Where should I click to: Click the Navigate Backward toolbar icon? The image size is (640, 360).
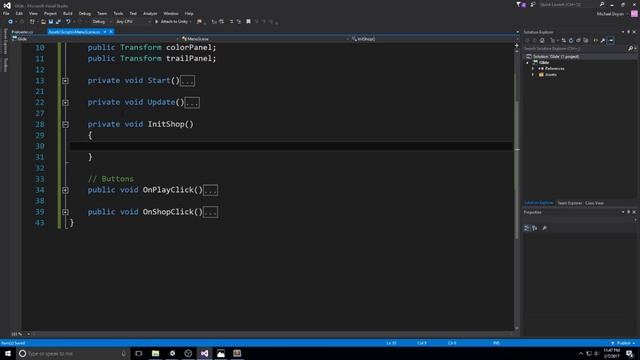point(10,22)
